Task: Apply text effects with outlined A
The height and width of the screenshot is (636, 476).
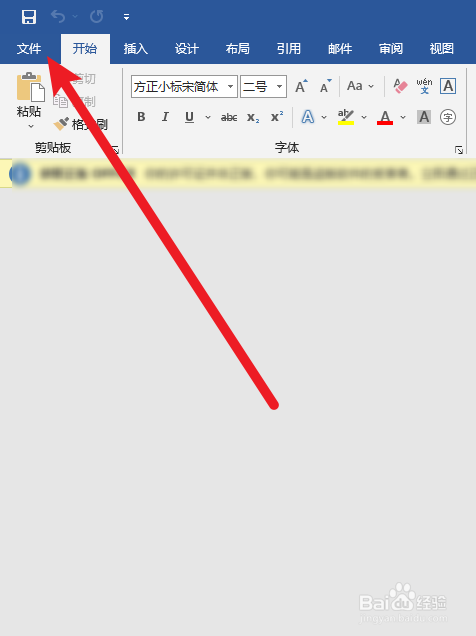Action: click(x=308, y=117)
